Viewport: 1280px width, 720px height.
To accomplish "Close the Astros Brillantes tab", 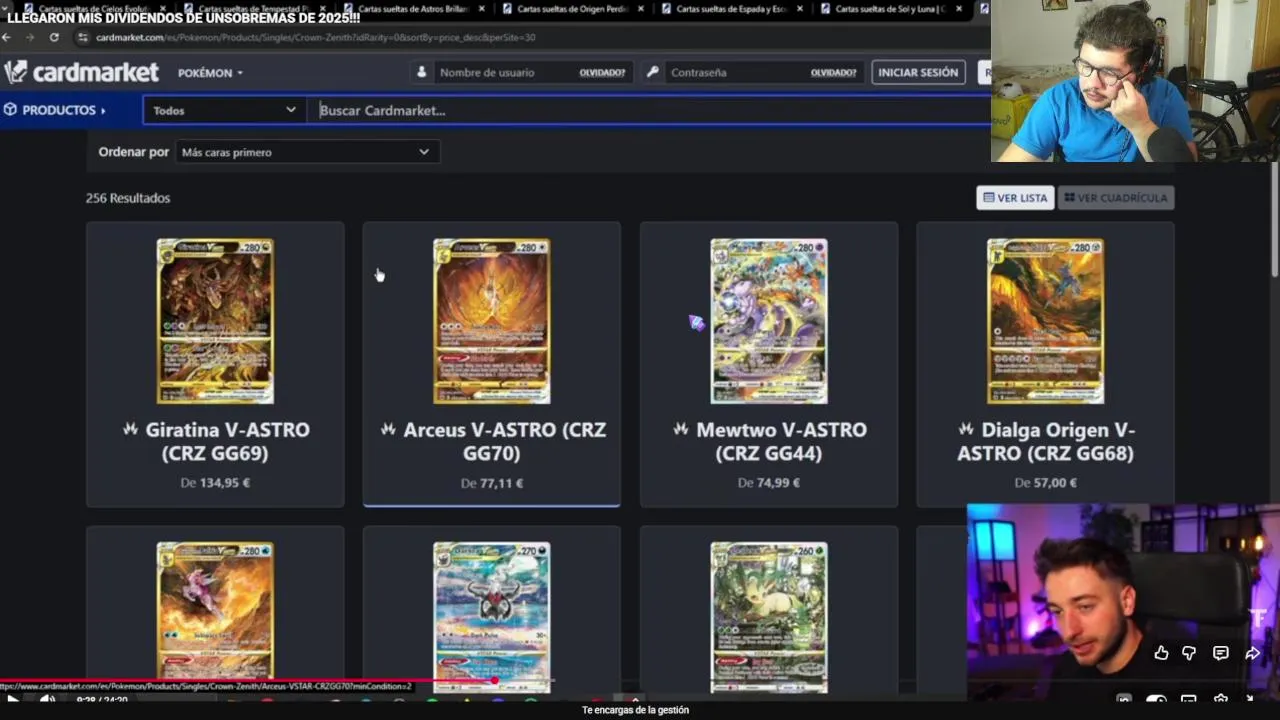I will click(481, 9).
